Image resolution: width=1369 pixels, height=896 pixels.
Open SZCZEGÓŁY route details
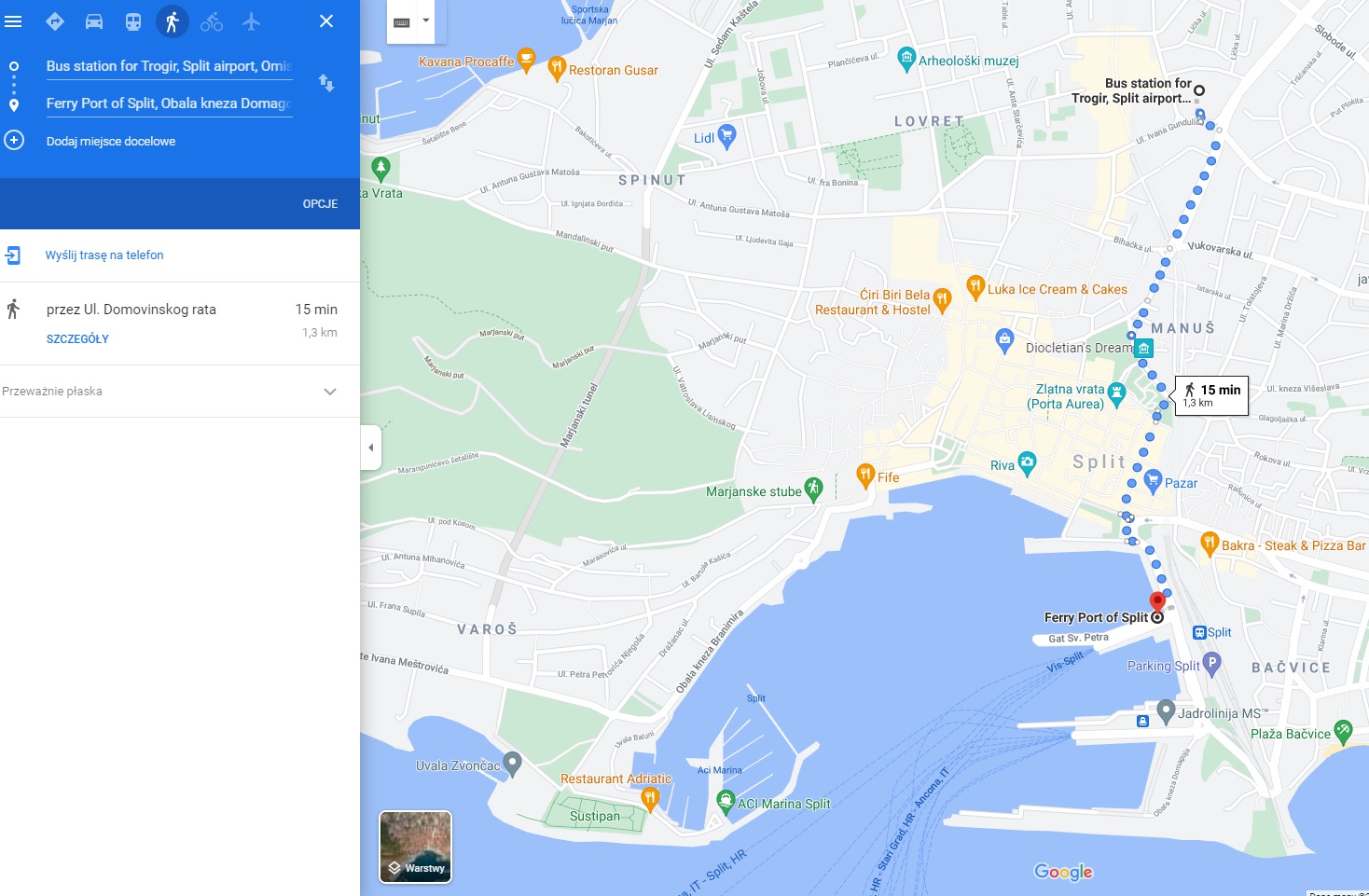coord(77,339)
